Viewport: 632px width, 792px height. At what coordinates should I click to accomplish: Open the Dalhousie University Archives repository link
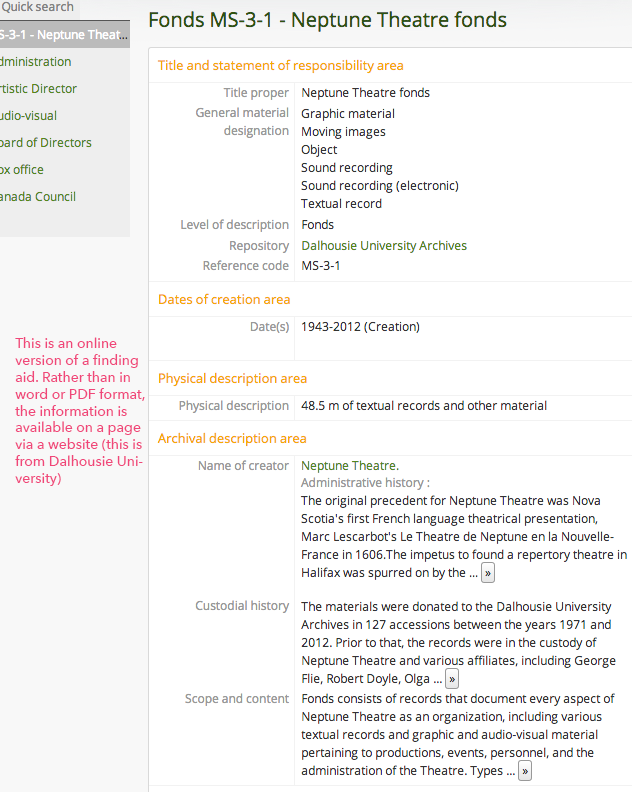click(384, 245)
